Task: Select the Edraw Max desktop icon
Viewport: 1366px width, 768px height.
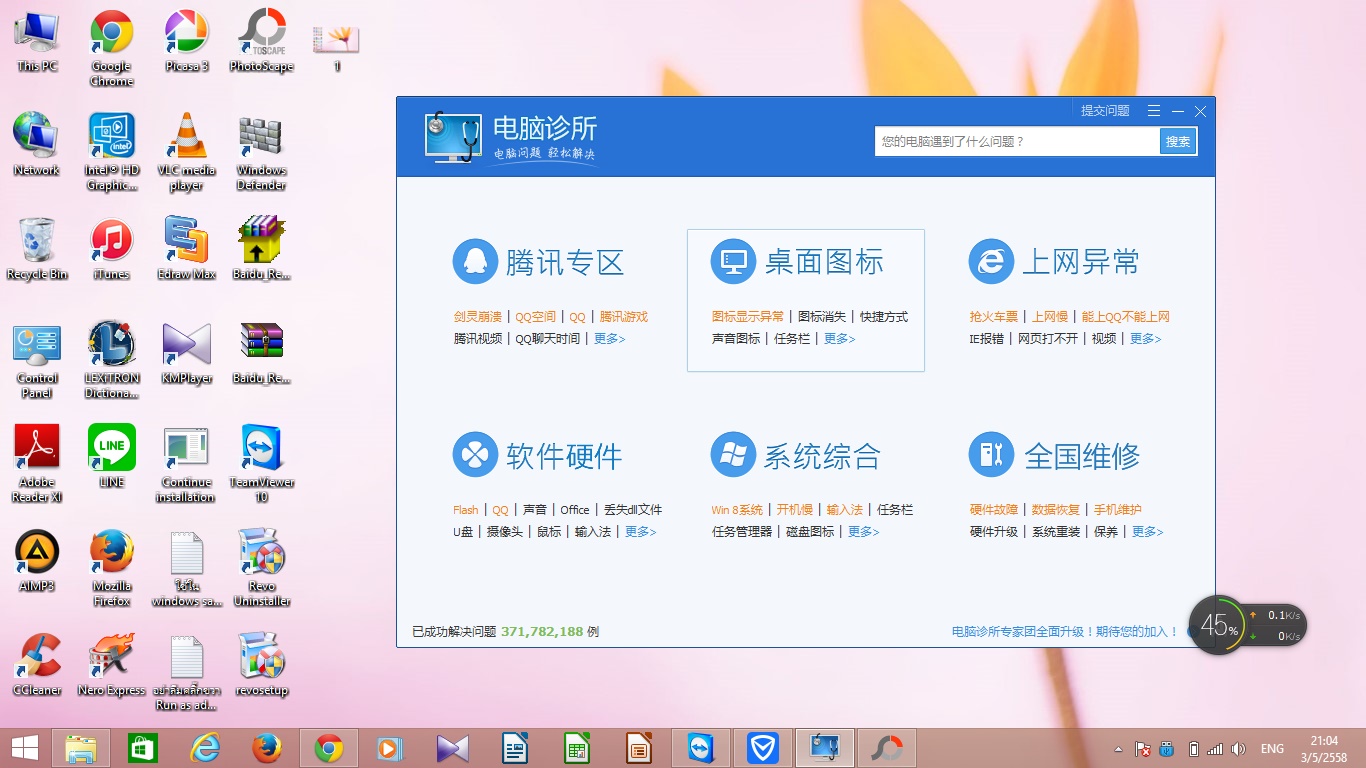Action: coord(187,248)
